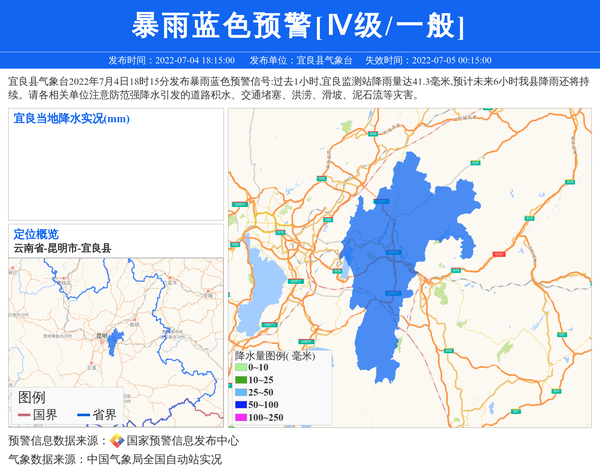
Task: Select the 0~10 light green rainfall swatch
Action: point(240,368)
